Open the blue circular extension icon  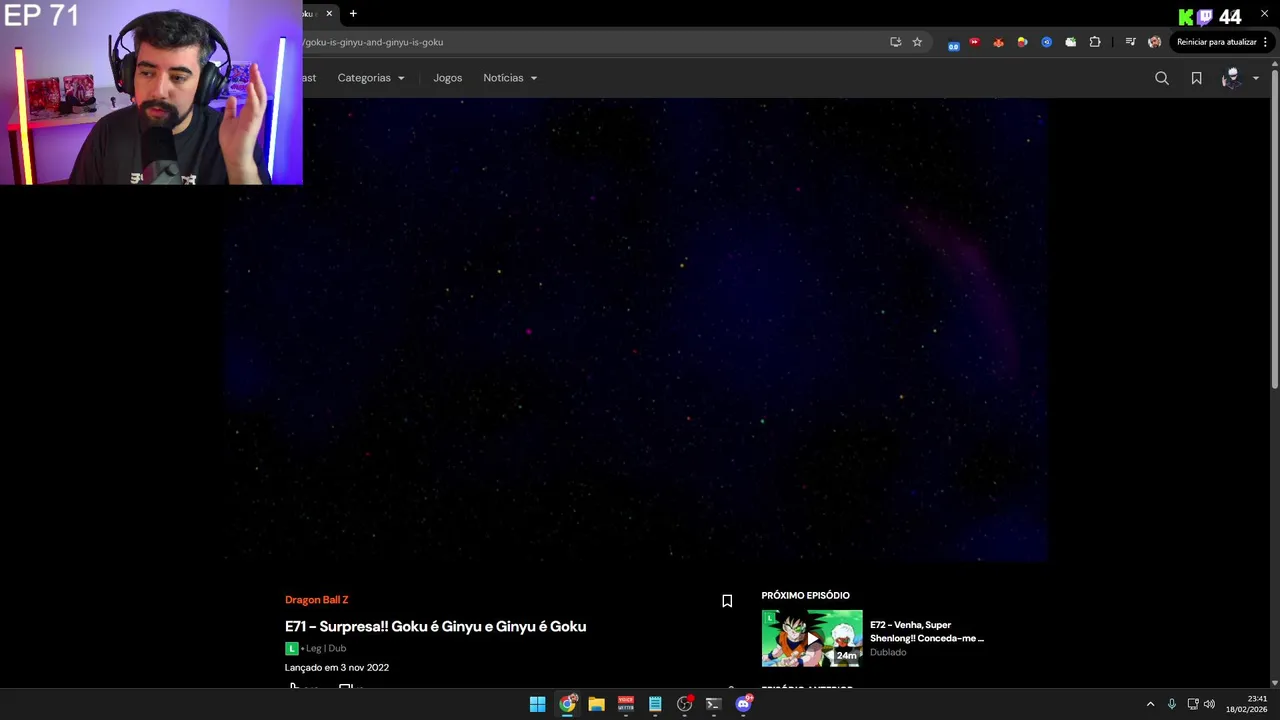tap(1046, 42)
